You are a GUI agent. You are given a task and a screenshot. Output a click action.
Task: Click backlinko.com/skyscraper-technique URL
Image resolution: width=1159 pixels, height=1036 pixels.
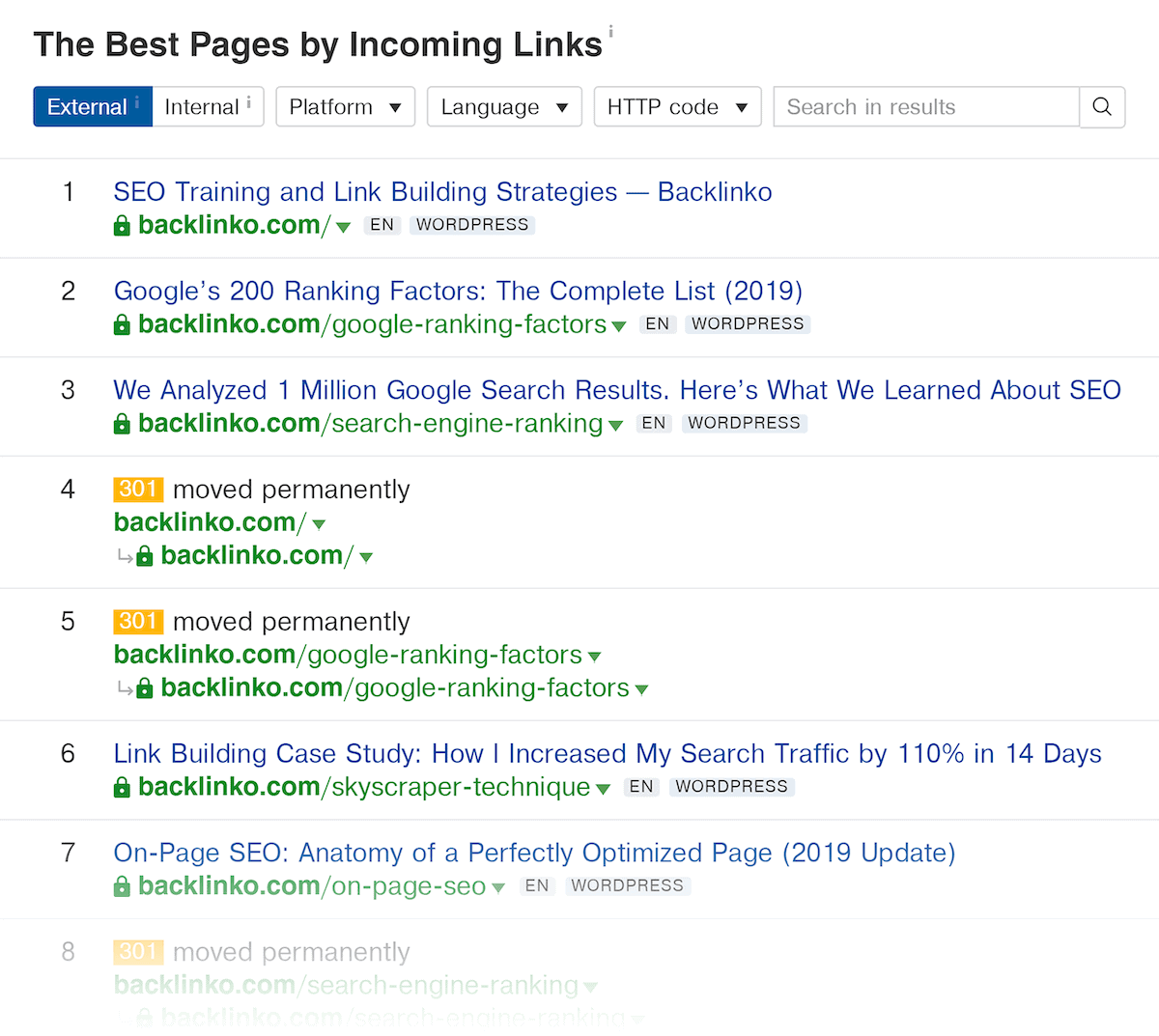point(364,787)
